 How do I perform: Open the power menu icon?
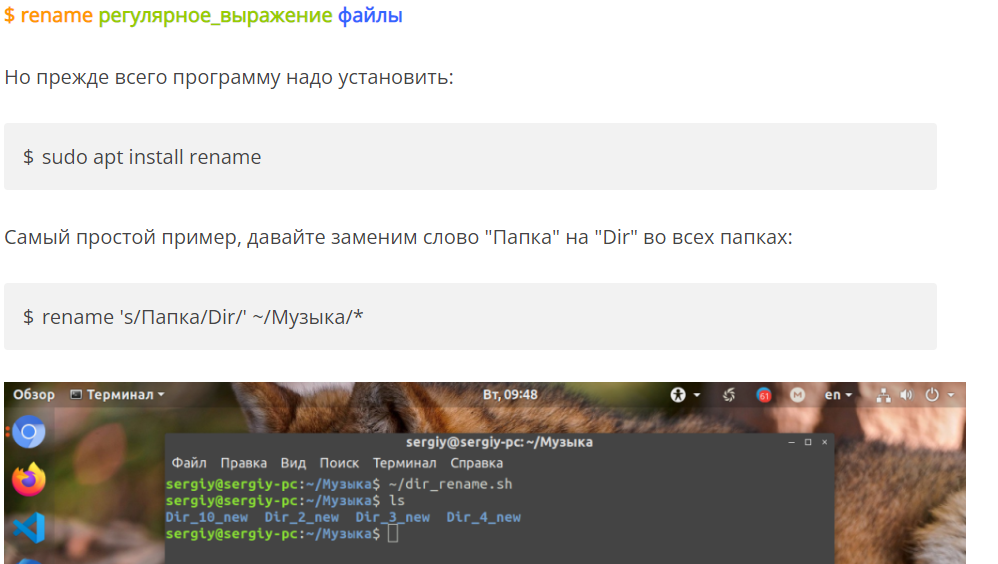(932, 395)
